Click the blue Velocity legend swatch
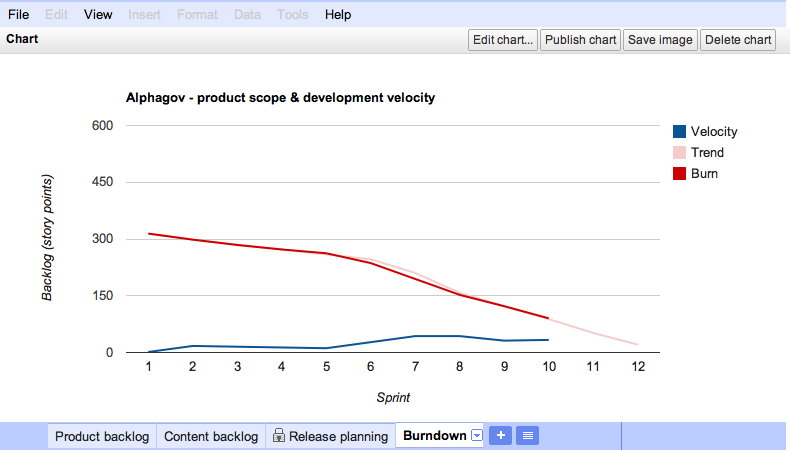790x450 pixels. click(x=679, y=132)
